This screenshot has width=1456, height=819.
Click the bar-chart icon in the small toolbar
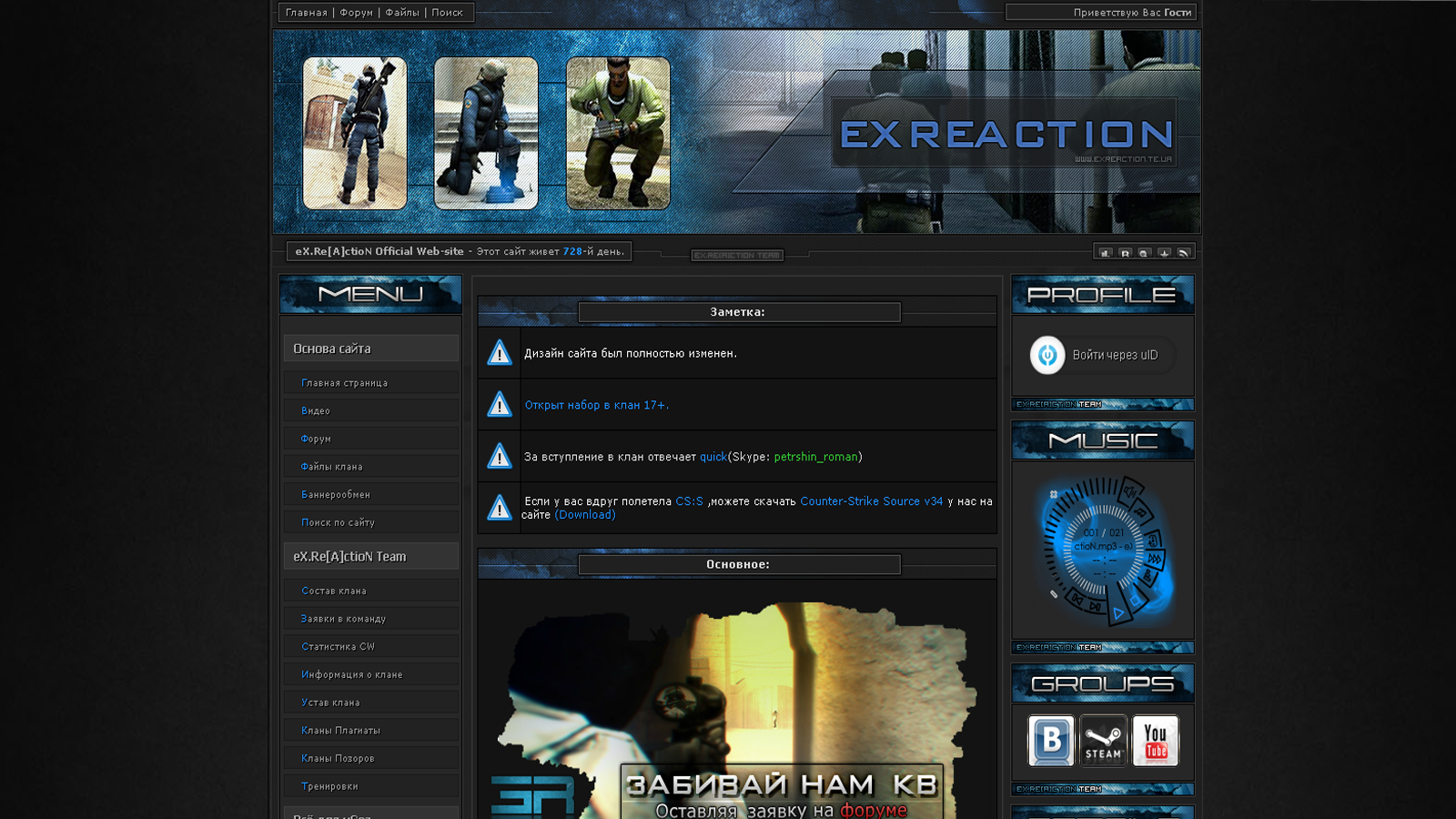1106,254
